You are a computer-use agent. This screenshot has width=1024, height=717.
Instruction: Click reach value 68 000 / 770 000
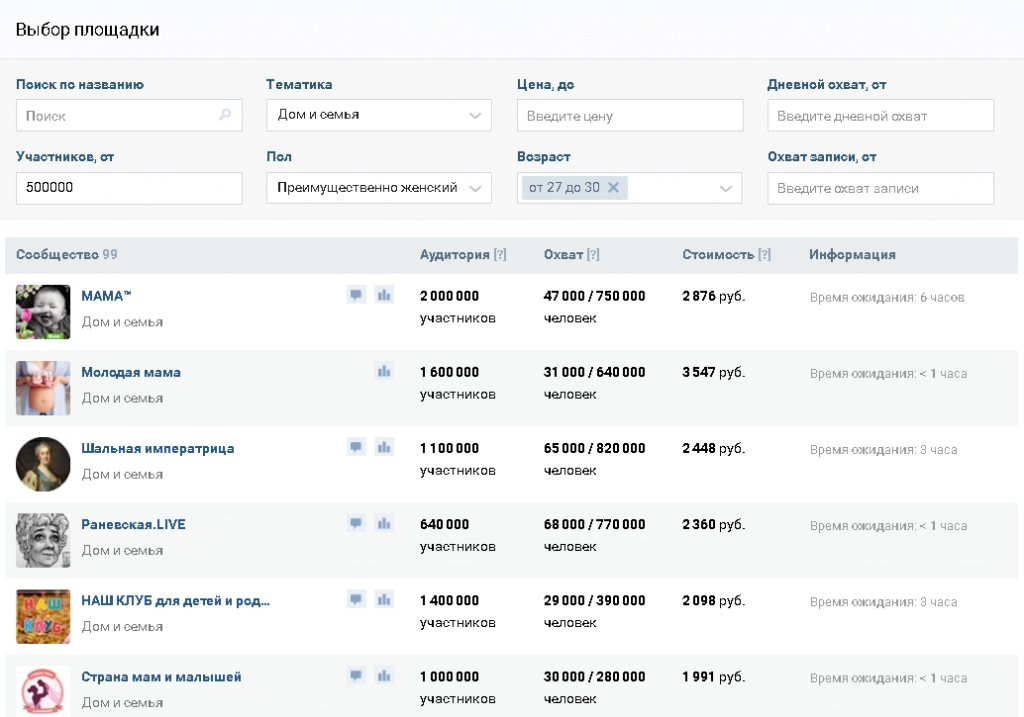click(594, 524)
